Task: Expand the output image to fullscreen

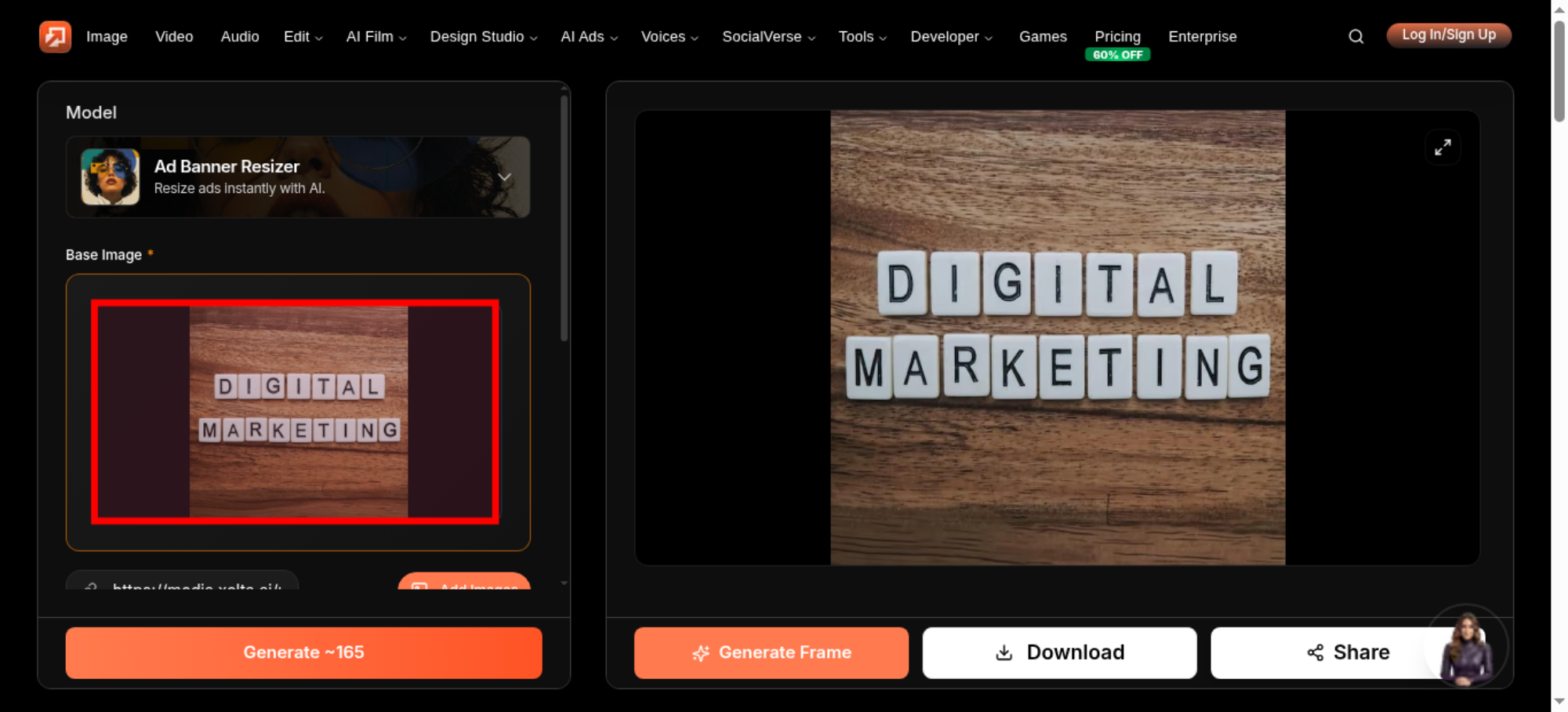Action: [x=1443, y=147]
